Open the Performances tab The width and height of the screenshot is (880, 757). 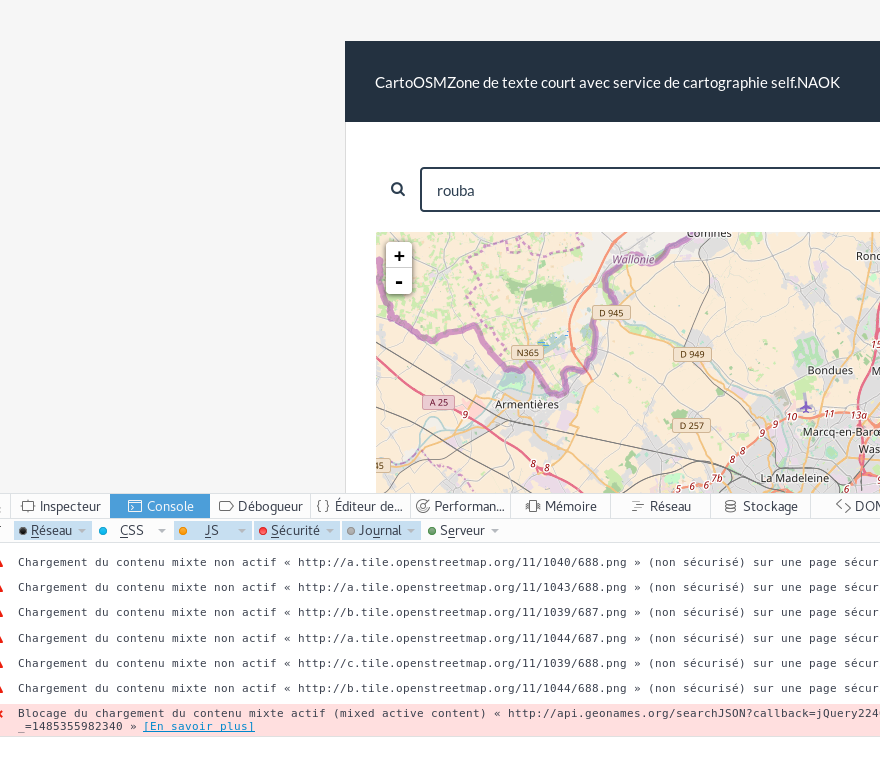point(460,506)
